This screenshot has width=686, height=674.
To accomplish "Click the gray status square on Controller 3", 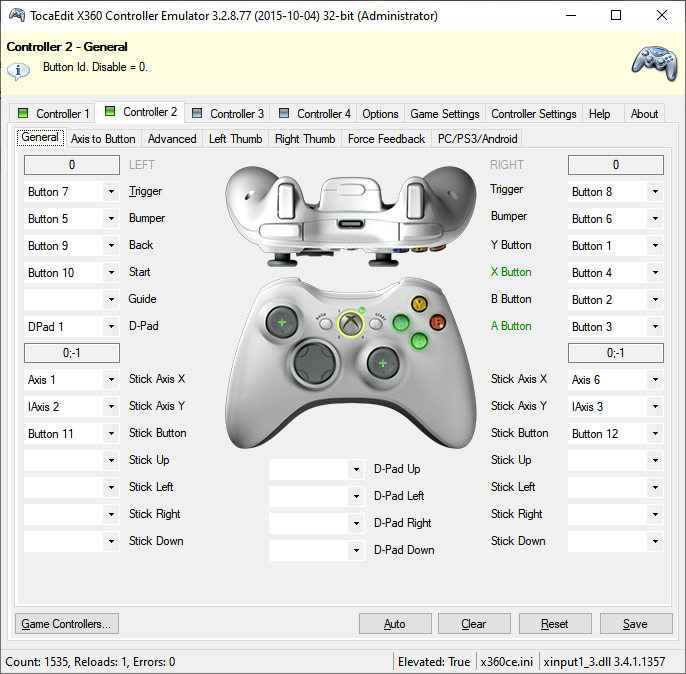I will point(197,113).
